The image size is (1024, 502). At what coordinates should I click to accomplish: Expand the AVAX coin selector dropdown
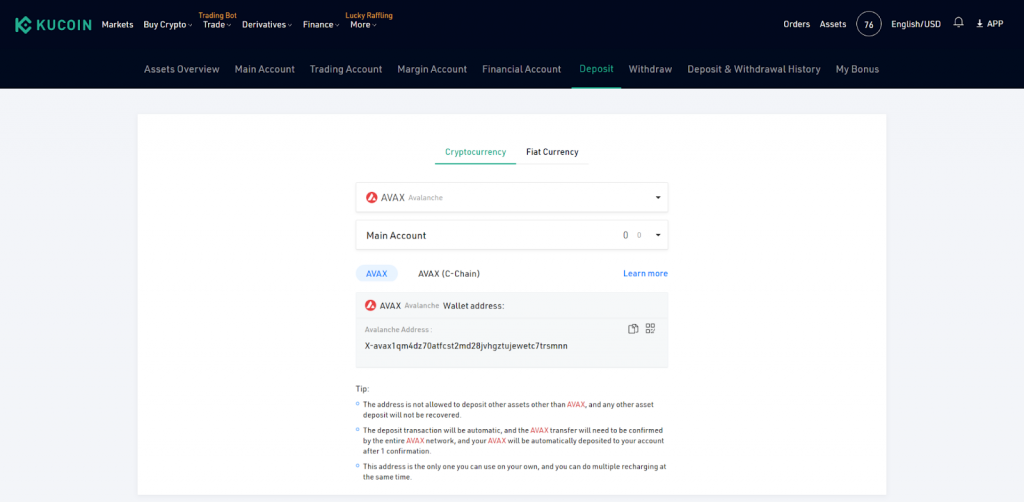pyautogui.click(x=658, y=197)
